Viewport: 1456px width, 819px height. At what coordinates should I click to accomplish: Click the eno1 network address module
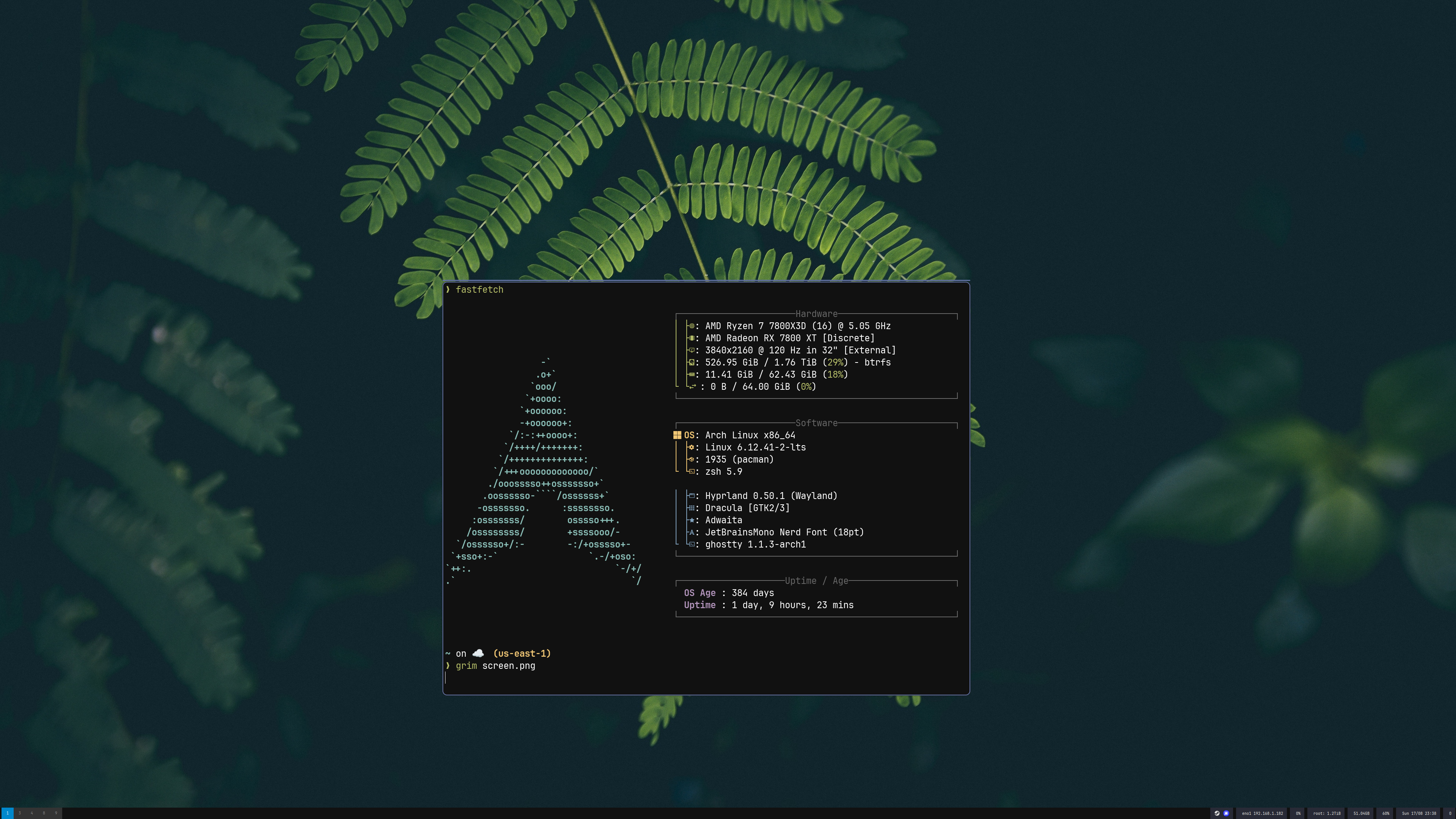[1261, 813]
